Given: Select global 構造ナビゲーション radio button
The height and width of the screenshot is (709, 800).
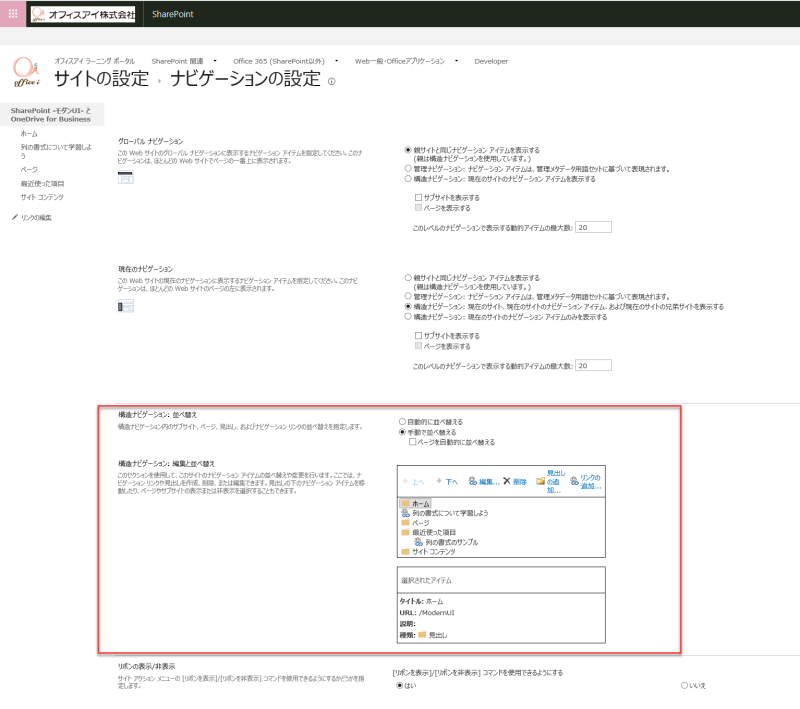Looking at the screenshot, I should click(408, 179).
